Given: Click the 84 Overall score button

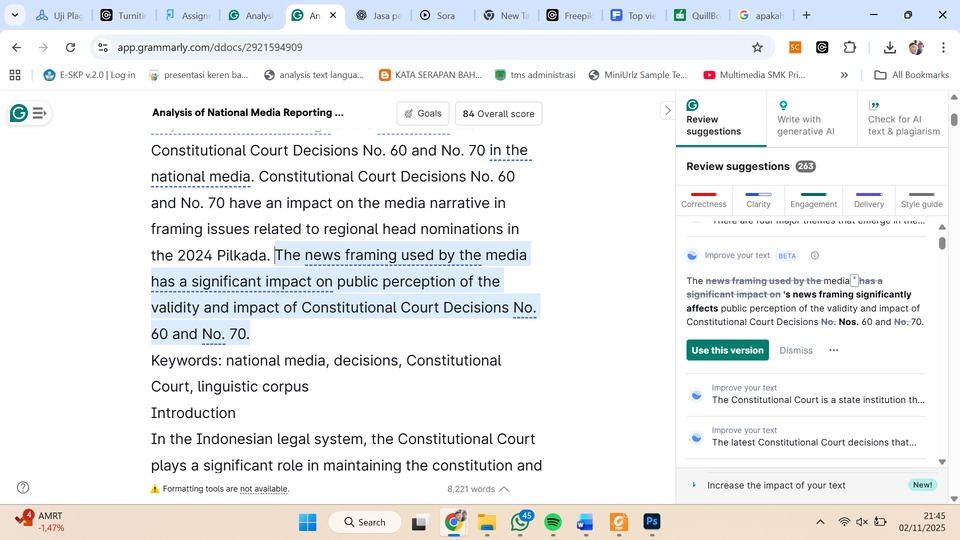Looking at the screenshot, I should click(x=498, y=114).
